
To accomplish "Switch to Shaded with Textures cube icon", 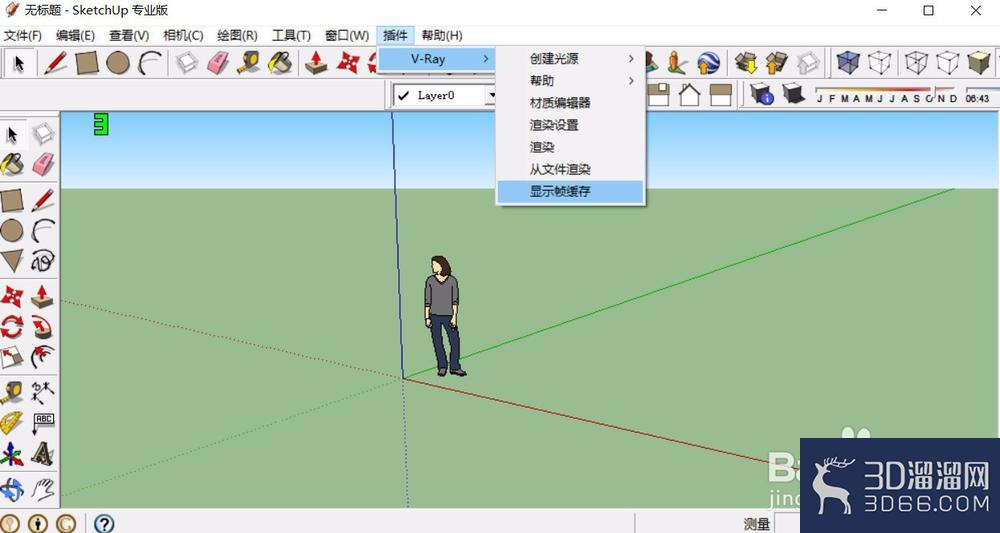I will coord(978,62).
